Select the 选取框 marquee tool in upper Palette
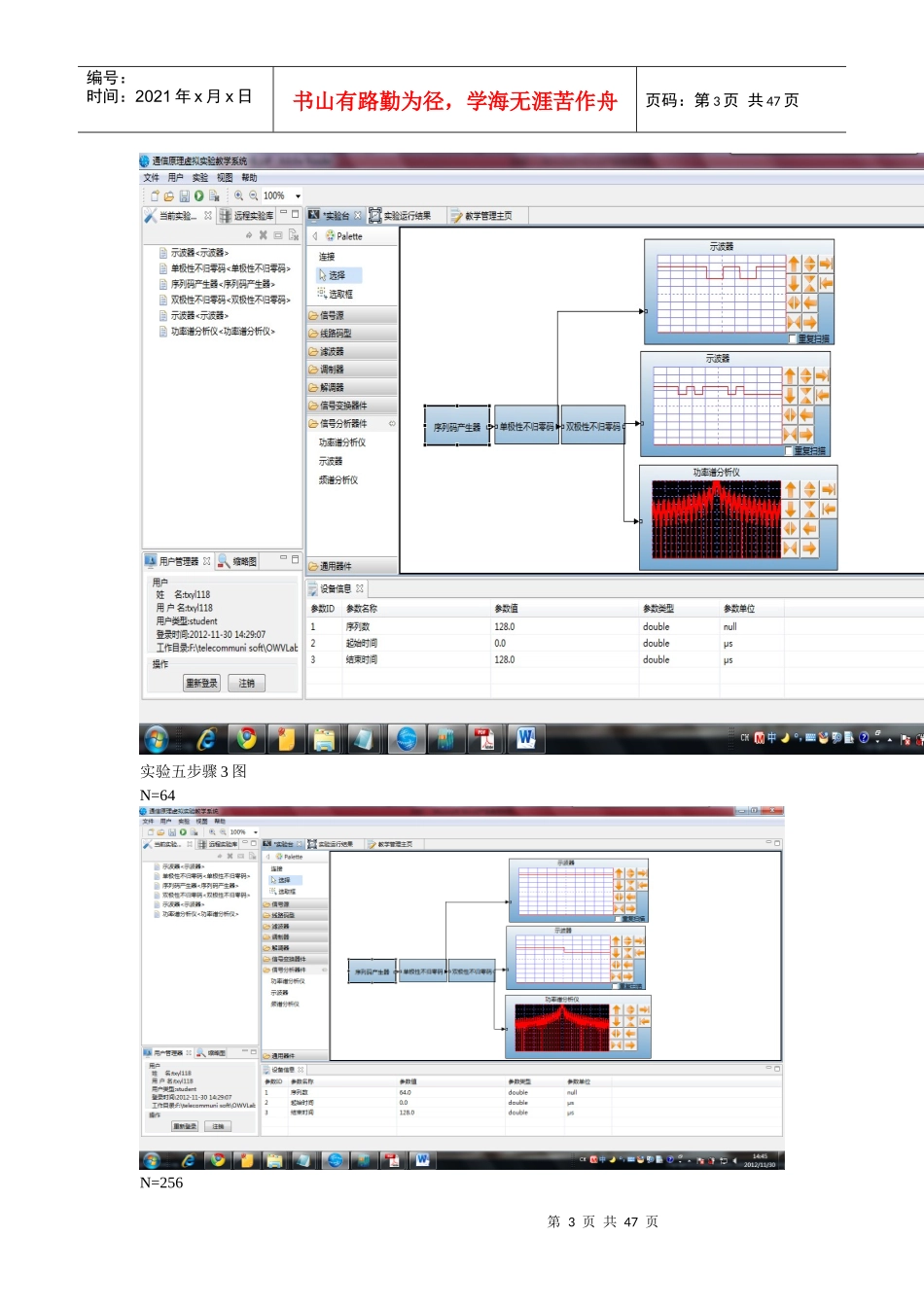The image size is (924, 1307). (x=336, y=294)
